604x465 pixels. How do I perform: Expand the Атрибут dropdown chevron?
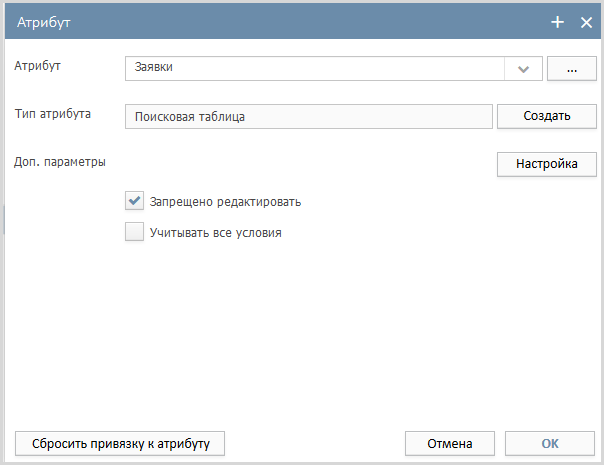pos(523,69)
